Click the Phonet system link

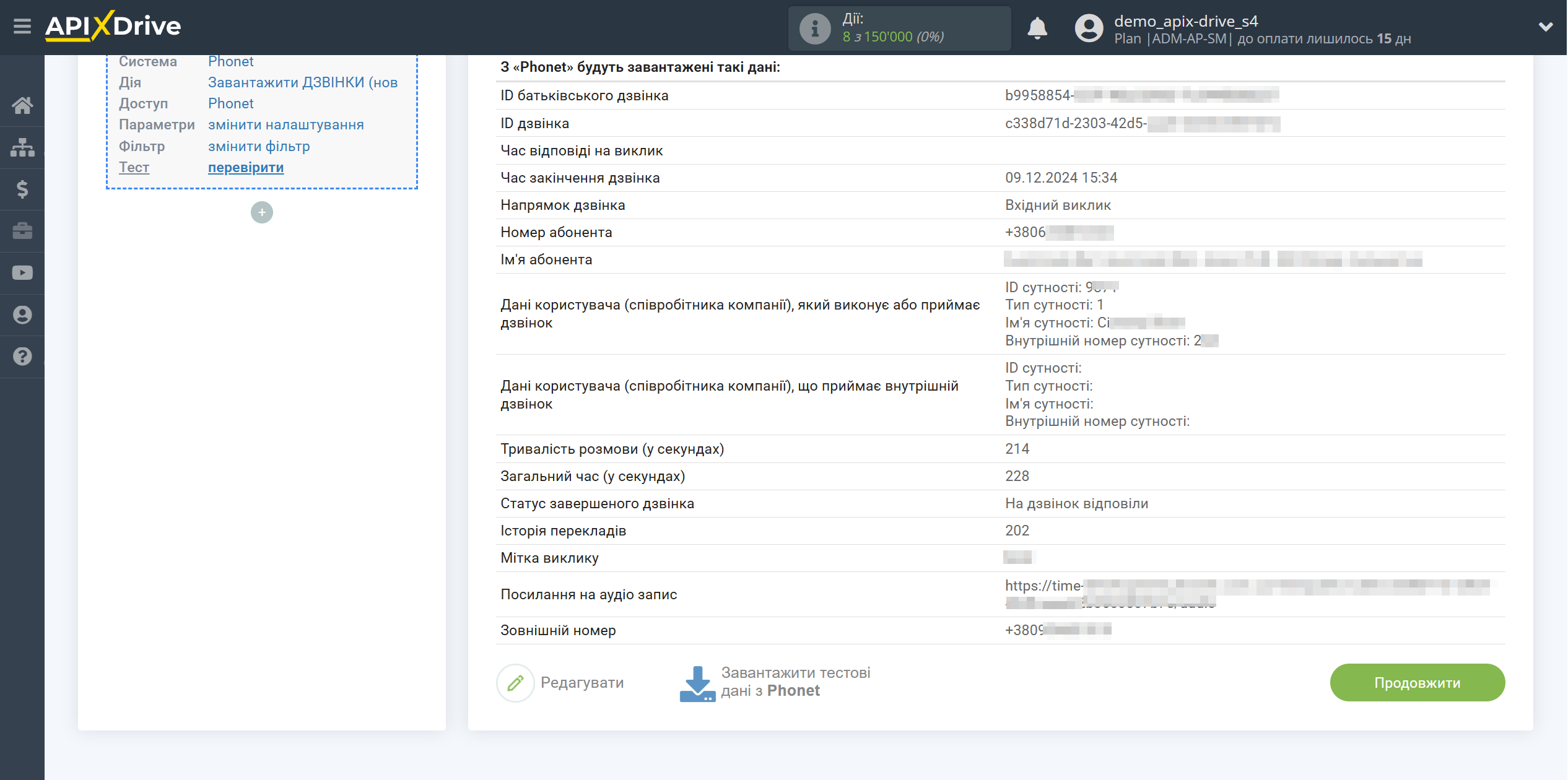(x=230, y=61)
